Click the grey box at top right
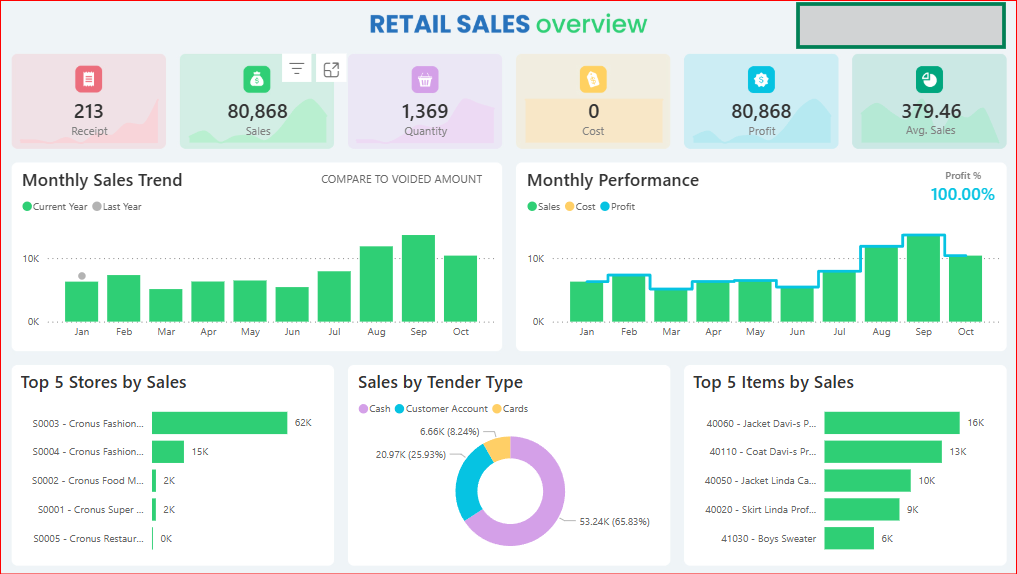The image size is (1017, 574). tap(901, 25)
